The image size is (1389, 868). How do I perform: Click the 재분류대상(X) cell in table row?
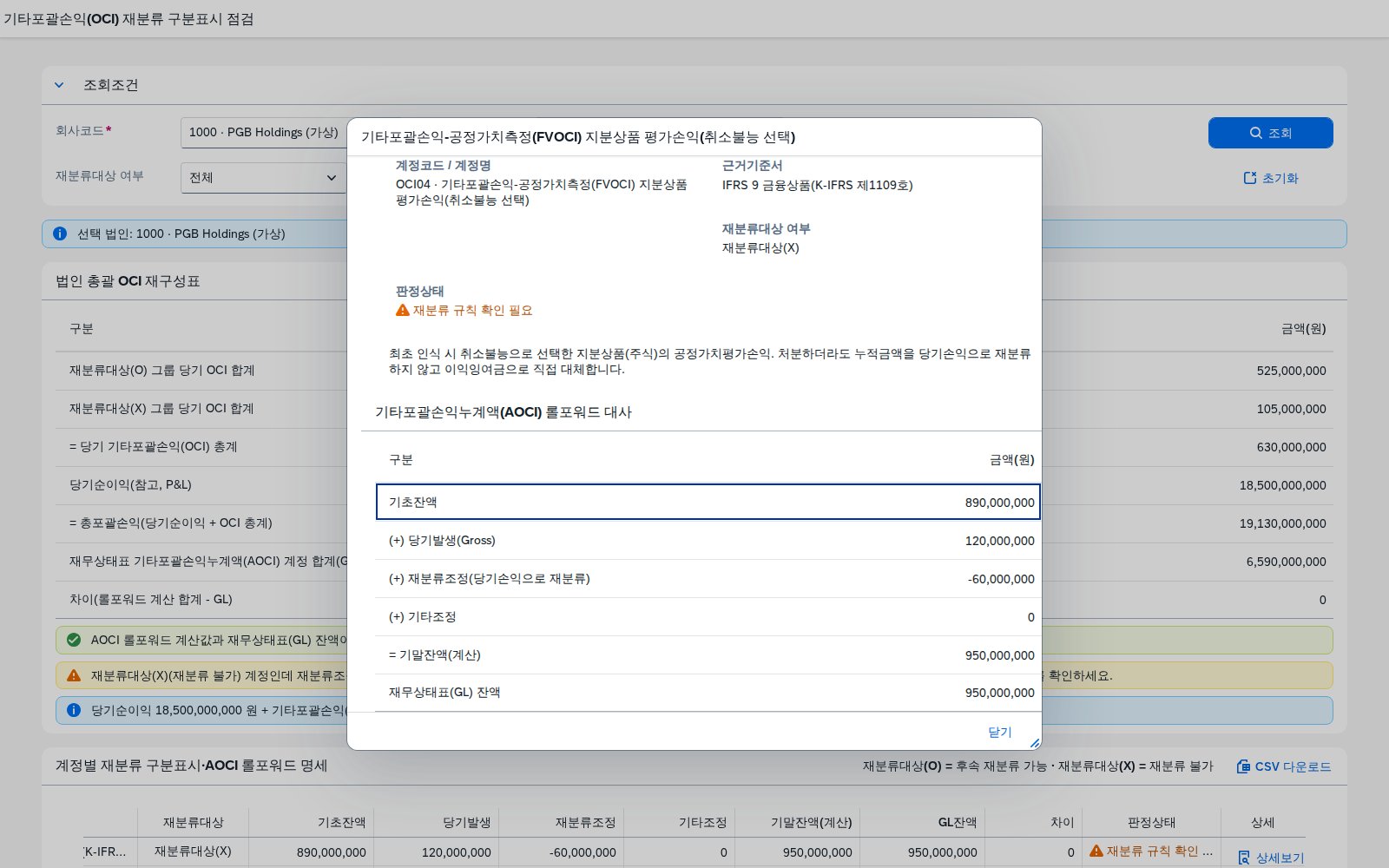(x=193, y=852)
